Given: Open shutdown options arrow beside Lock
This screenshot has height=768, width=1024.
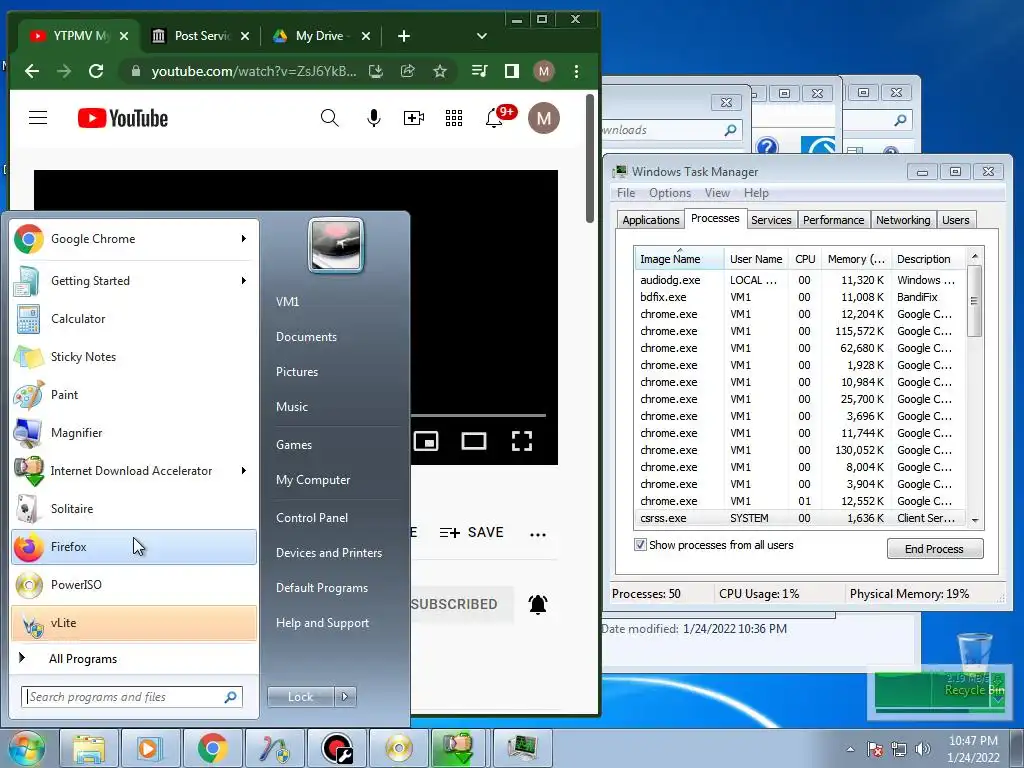Looking at the screenshot, I should pyautogui.click(x=345, y=697).
